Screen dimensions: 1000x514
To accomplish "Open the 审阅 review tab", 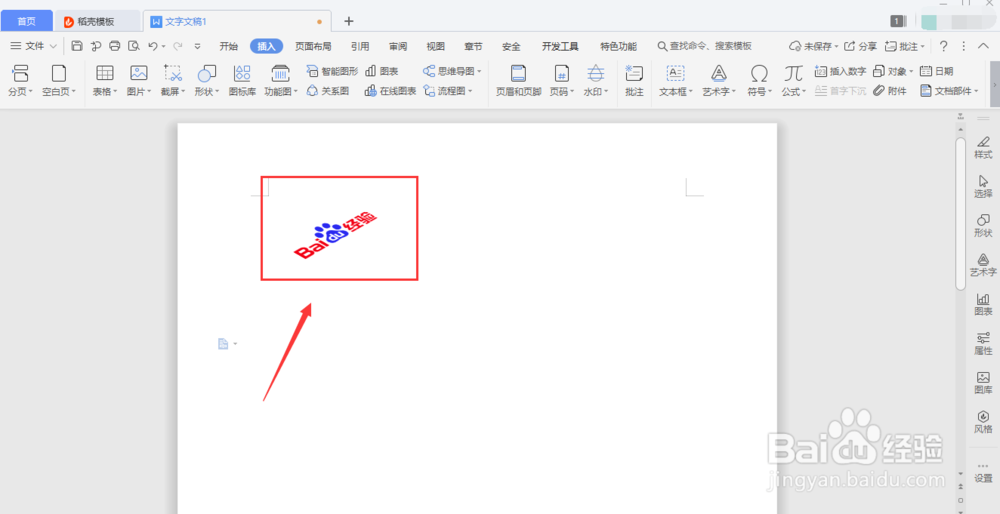I will 398,46.
